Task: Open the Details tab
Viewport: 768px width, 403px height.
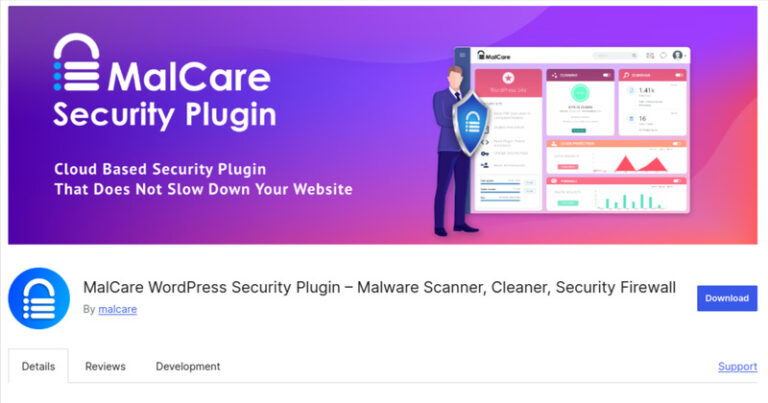Action: point(38,366)
